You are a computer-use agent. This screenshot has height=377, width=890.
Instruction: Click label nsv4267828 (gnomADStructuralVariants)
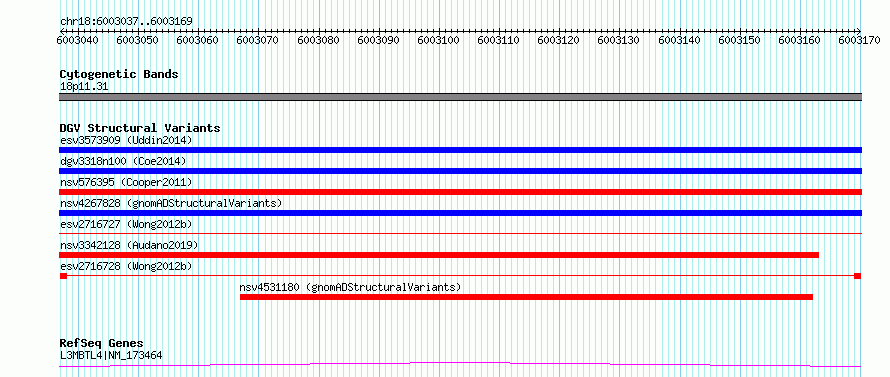pyautogui.click(x=171, y=203)
